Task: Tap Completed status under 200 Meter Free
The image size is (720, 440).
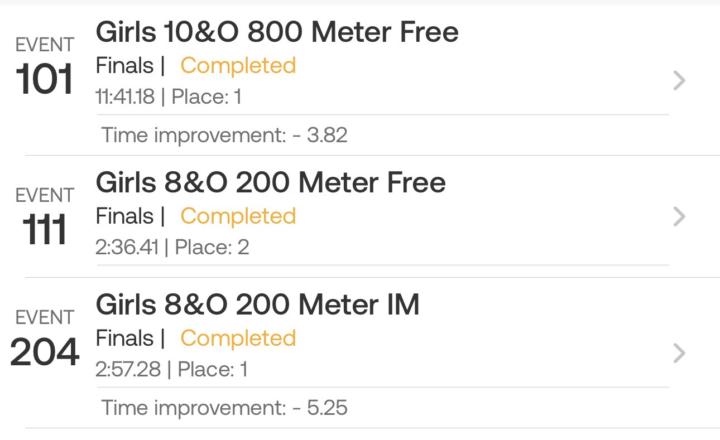Action: pyautogui.click(x=238, y=216)
